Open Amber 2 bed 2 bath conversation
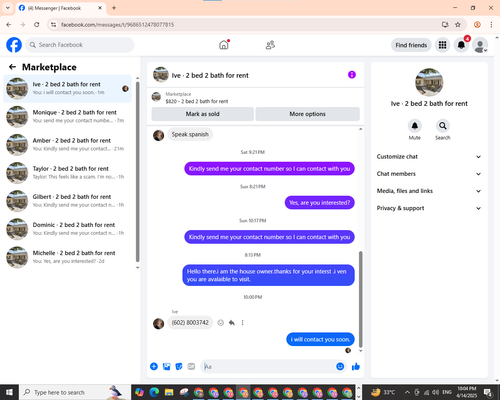Screen dimensions: 500x400 pyautogui.click(x=67, y=145)
